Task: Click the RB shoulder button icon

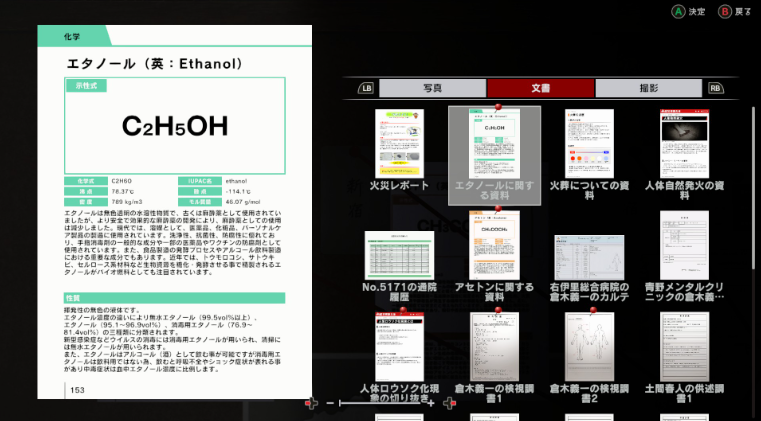Action: pyautogui.click(x=716, y=88)
